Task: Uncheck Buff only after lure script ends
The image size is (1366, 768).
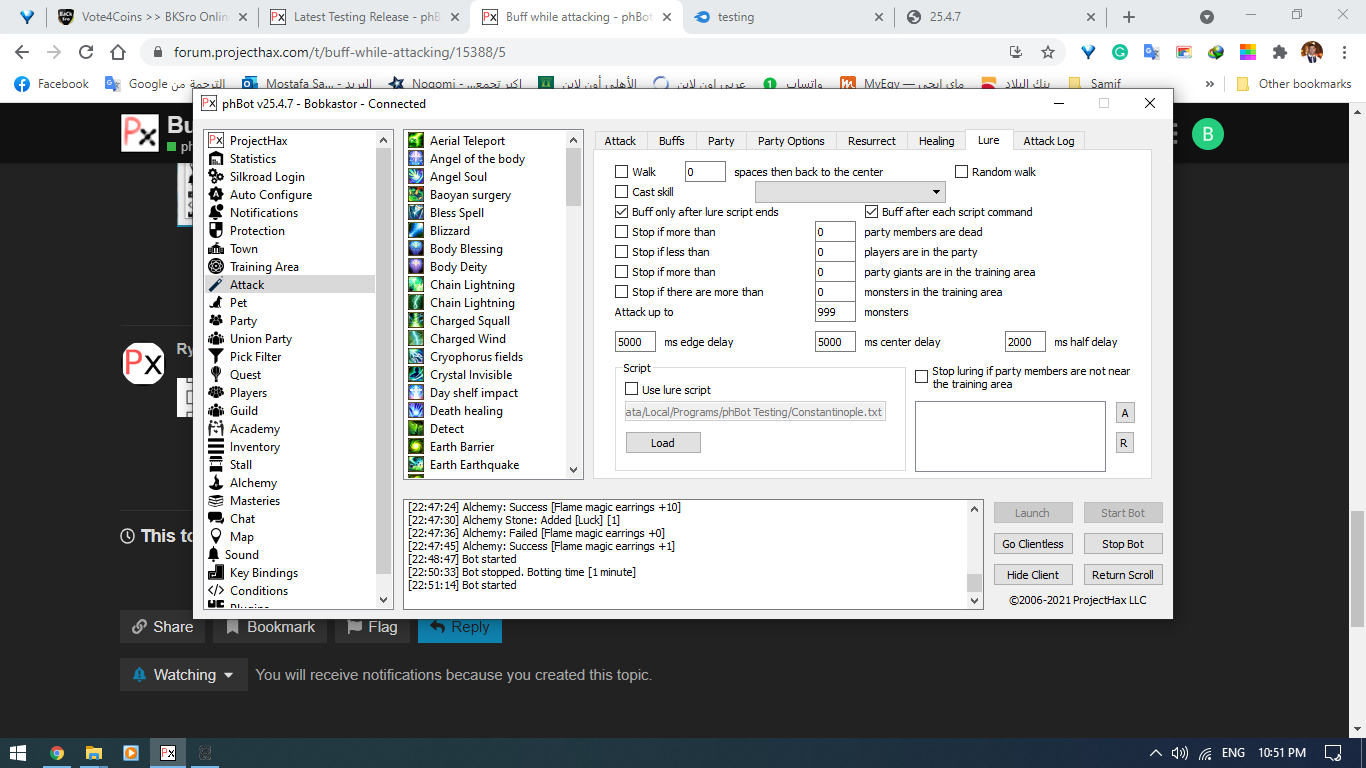Action: 622,212
